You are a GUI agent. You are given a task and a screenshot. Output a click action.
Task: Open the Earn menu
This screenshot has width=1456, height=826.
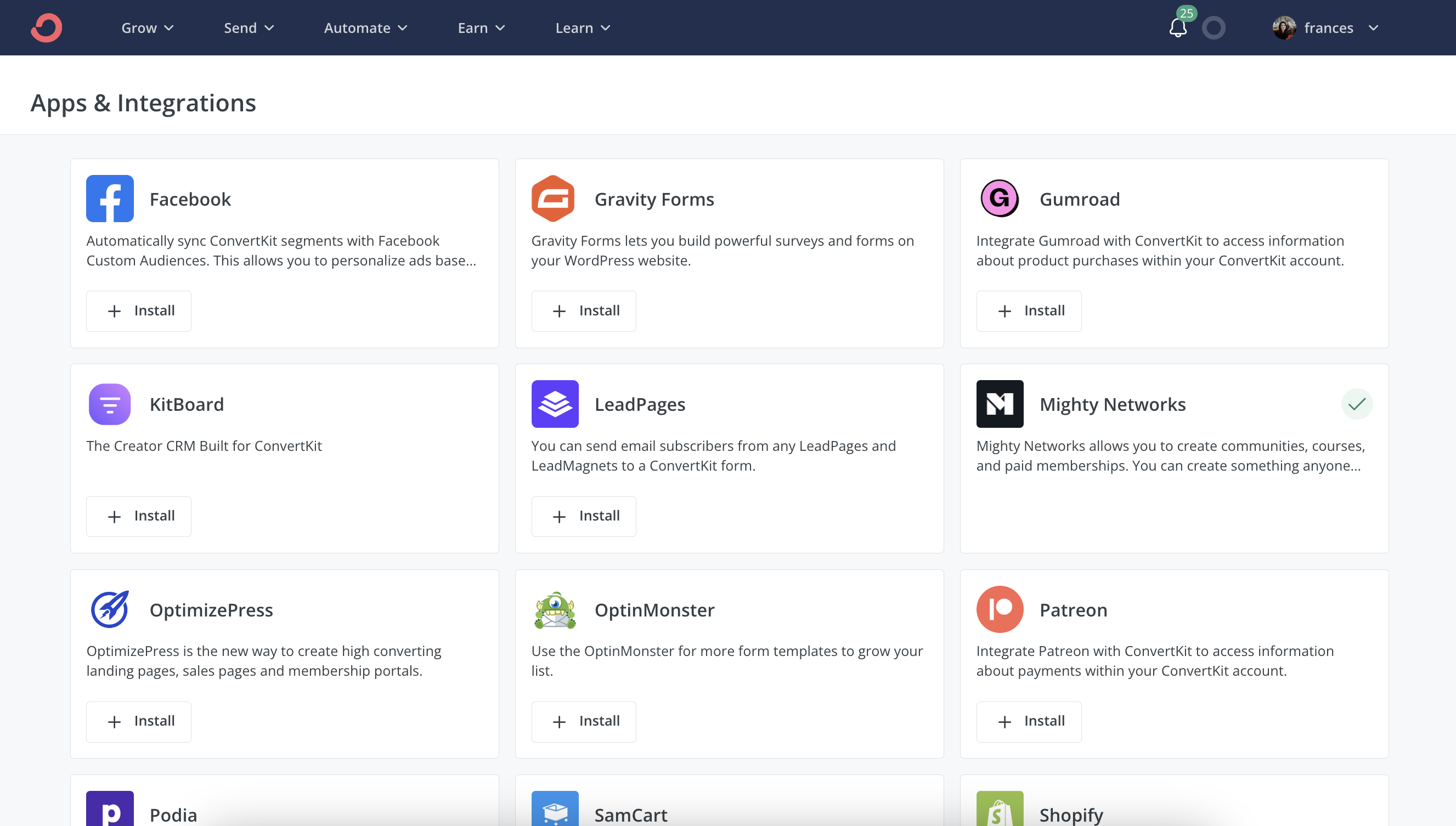point(481,28)
